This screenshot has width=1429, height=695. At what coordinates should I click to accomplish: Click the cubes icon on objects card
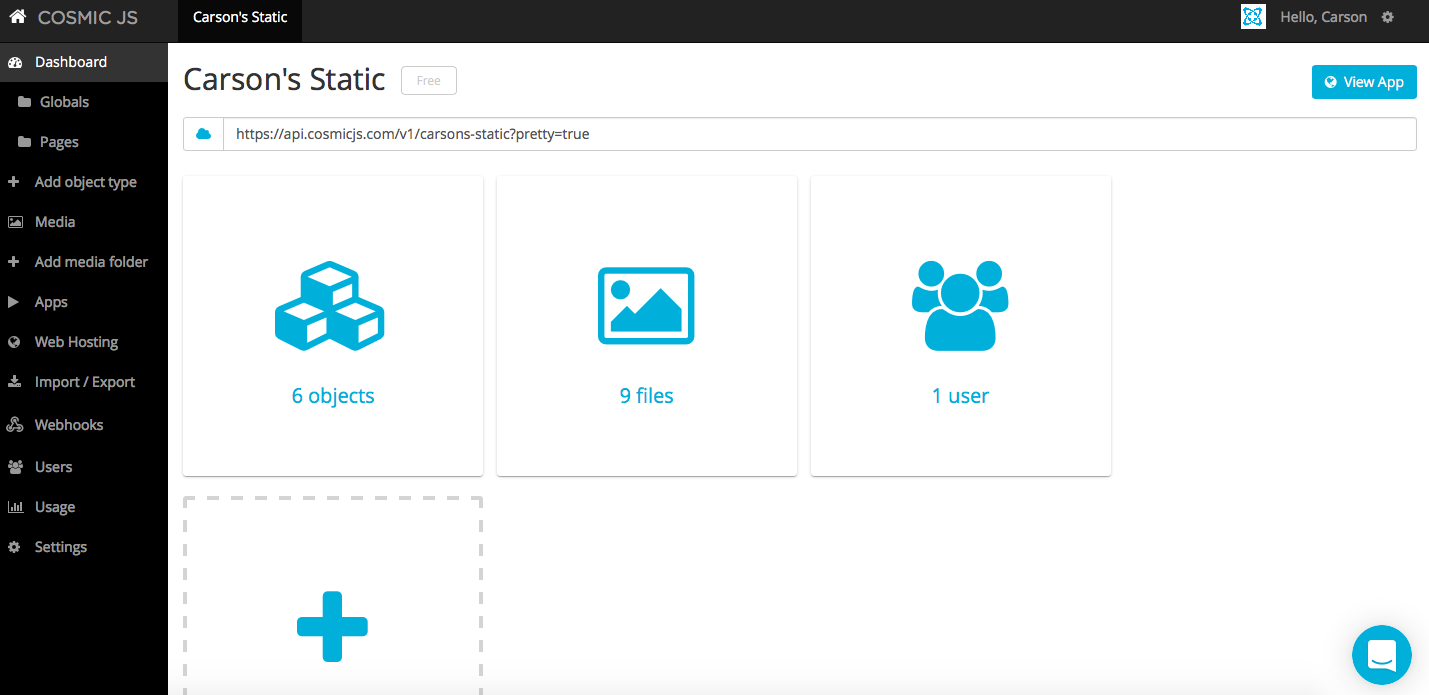point(329,306)
